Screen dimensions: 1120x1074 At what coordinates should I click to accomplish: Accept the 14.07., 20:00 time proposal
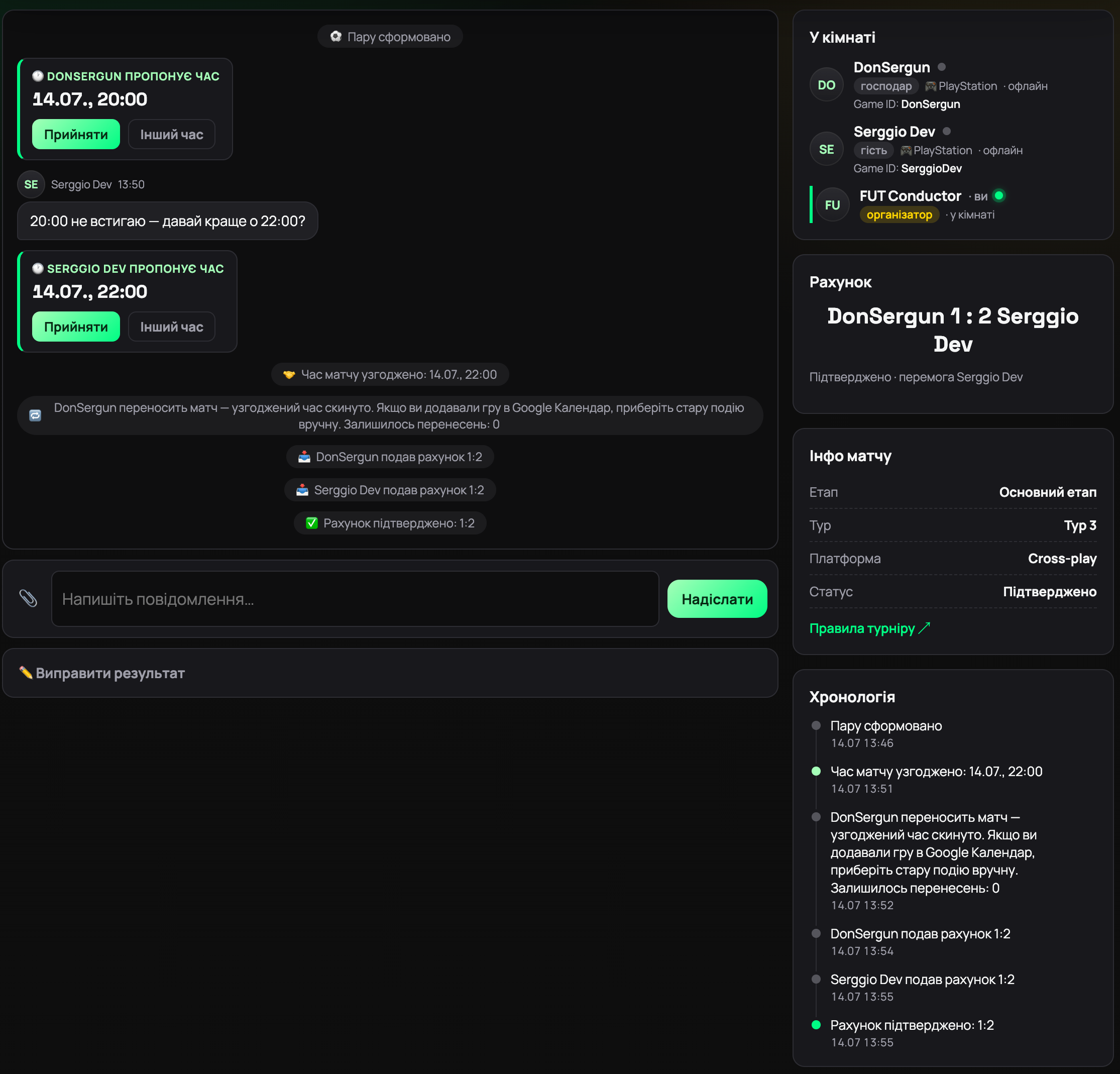(76, 134)
